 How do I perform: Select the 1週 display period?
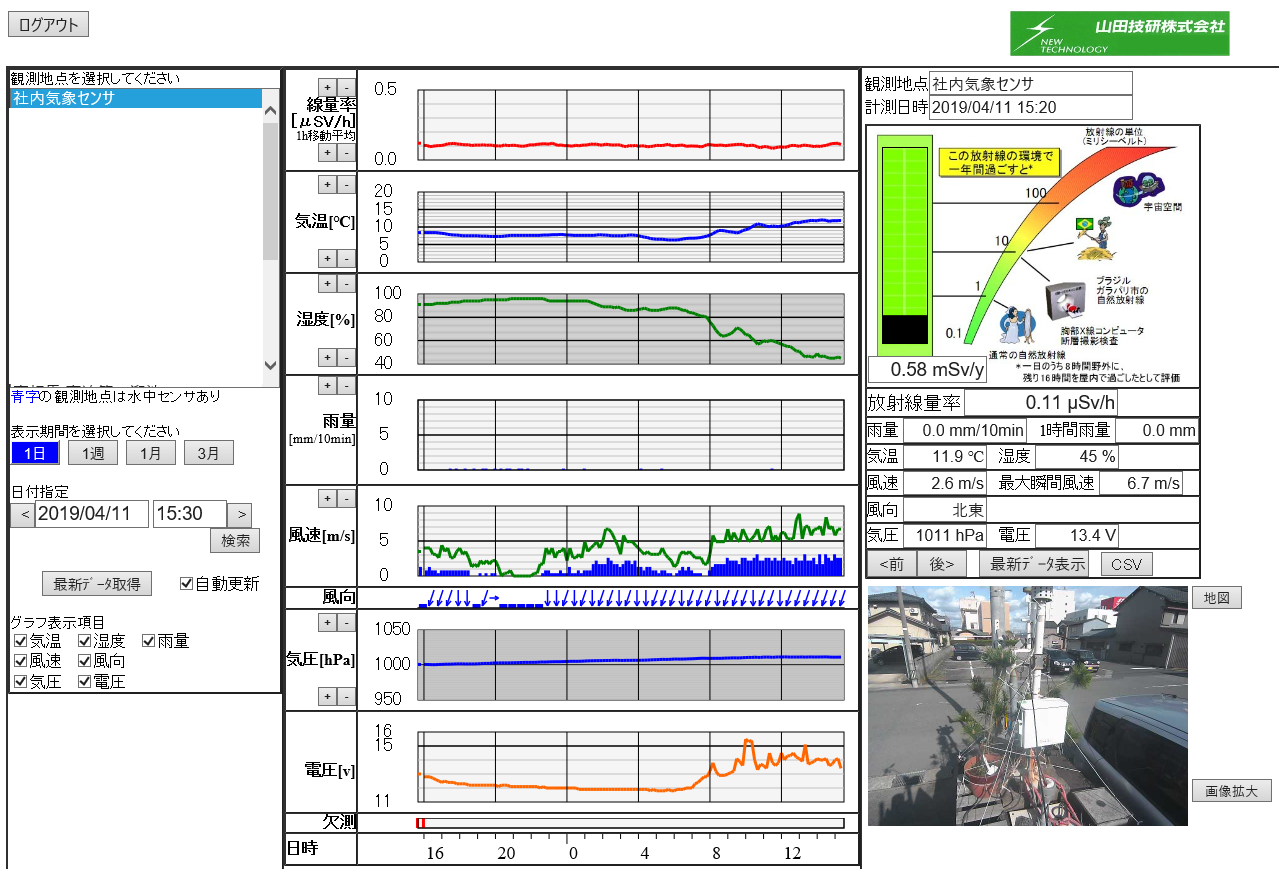[x=93, y=453]
